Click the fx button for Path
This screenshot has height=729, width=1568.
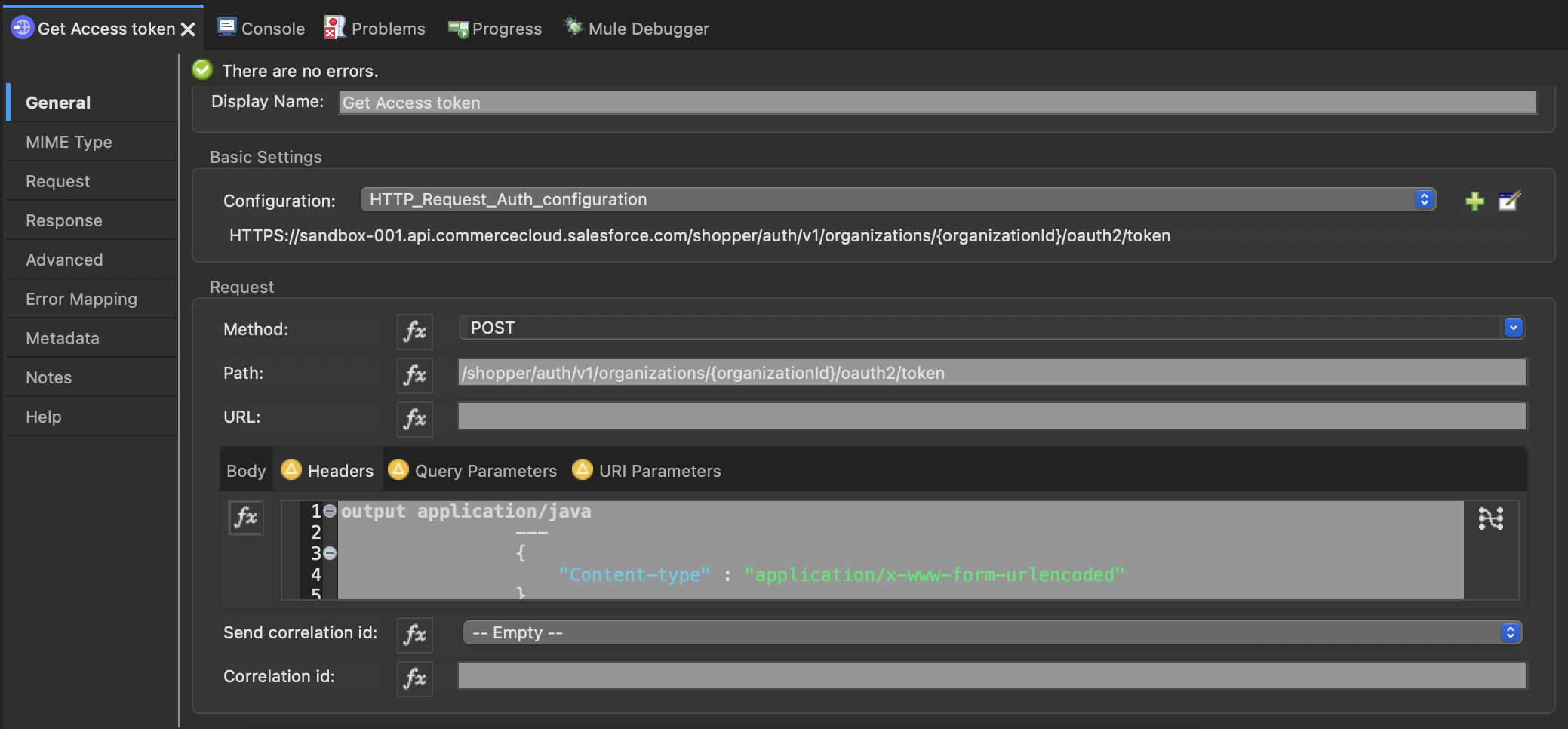point(415,375)
